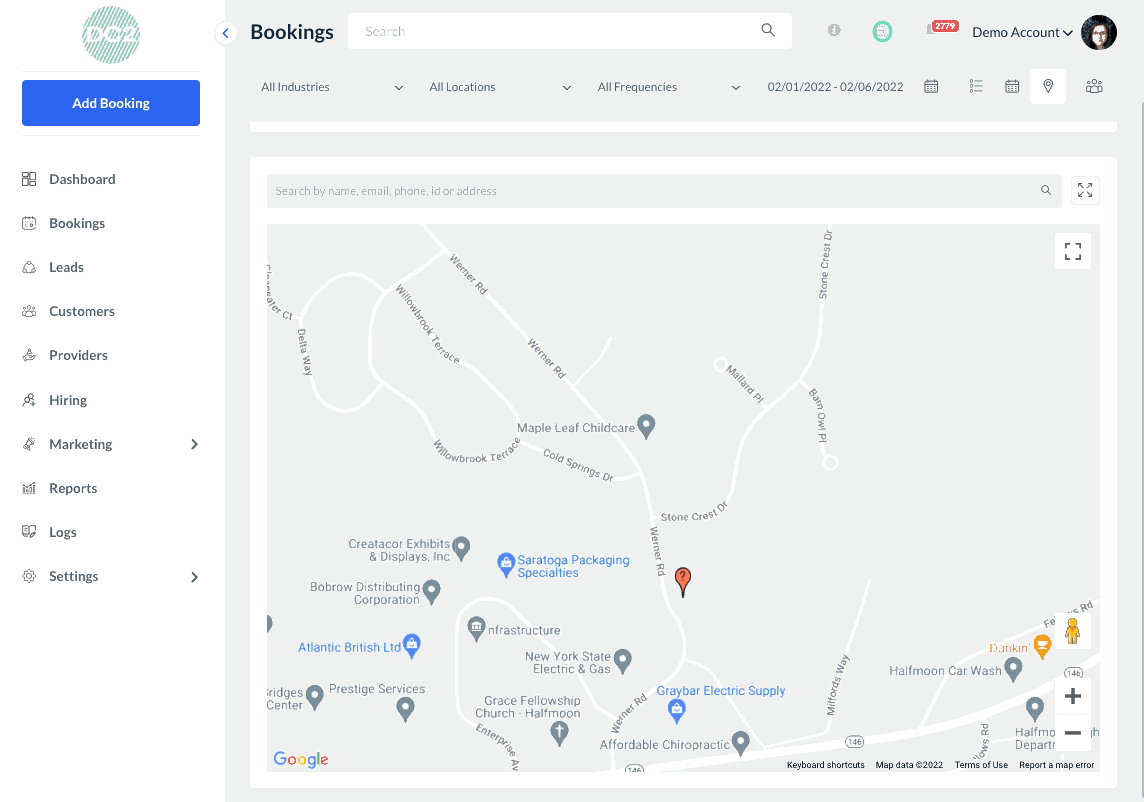This screenshot has height=802, width=1144.
Task: Open the date picker calendar icon
Action: coord(931,86)
